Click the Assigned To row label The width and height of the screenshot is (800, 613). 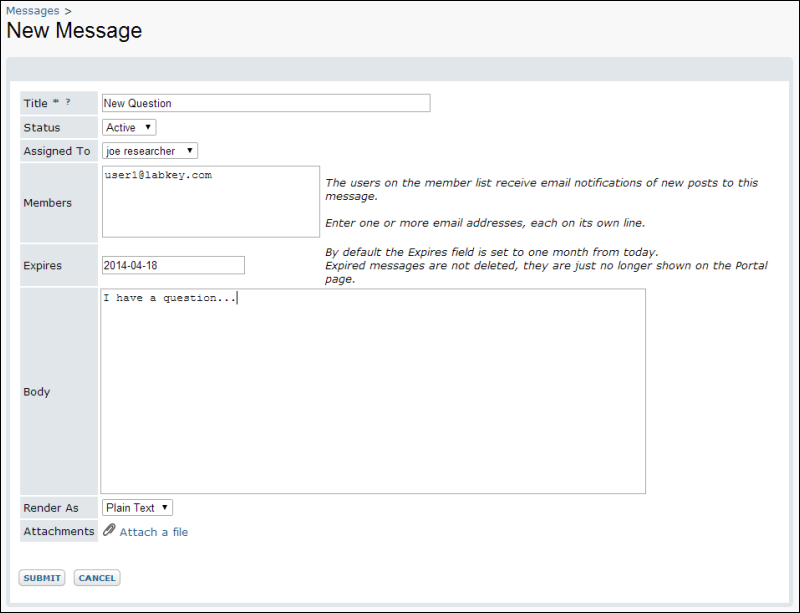click(57, 151)
